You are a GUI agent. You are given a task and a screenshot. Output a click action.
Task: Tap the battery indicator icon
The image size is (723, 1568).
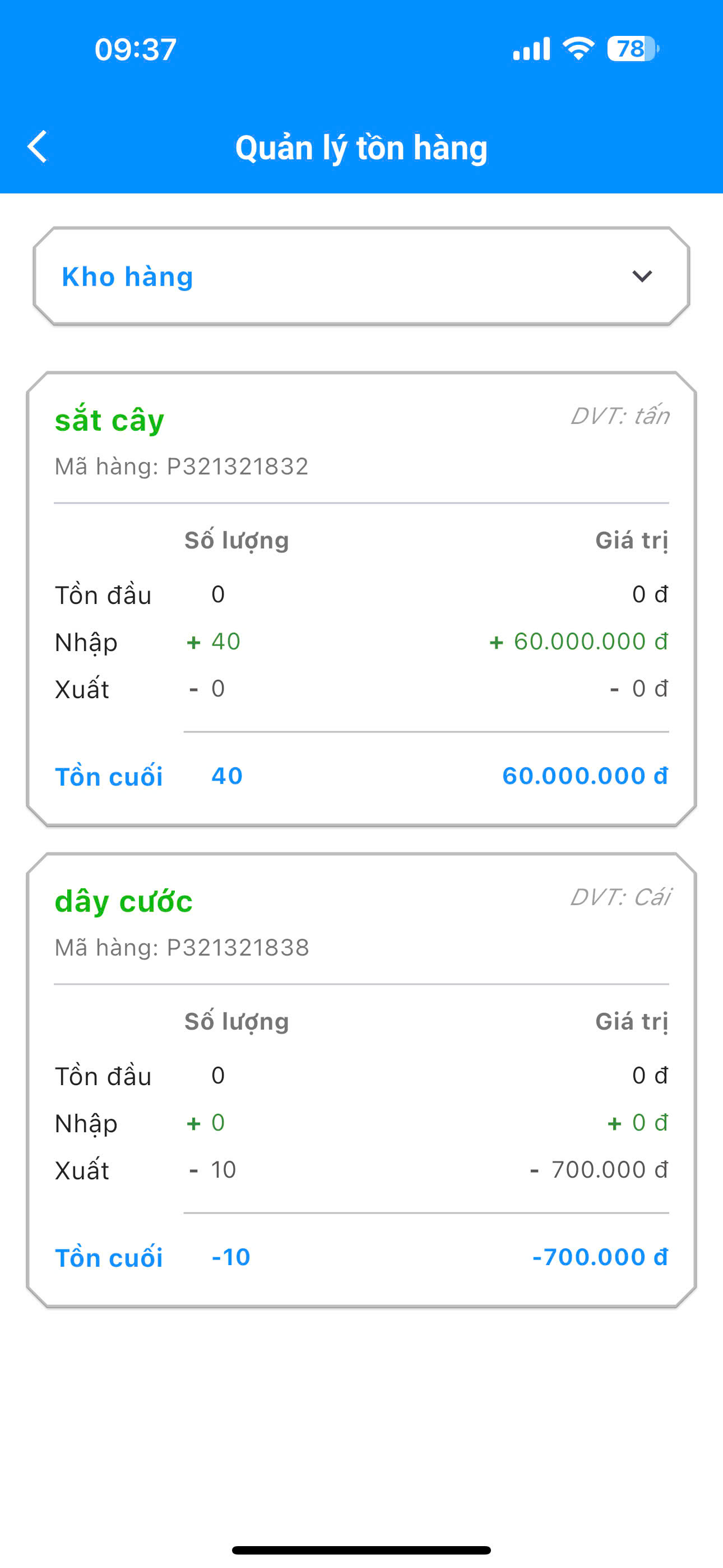tap(633, 49)
